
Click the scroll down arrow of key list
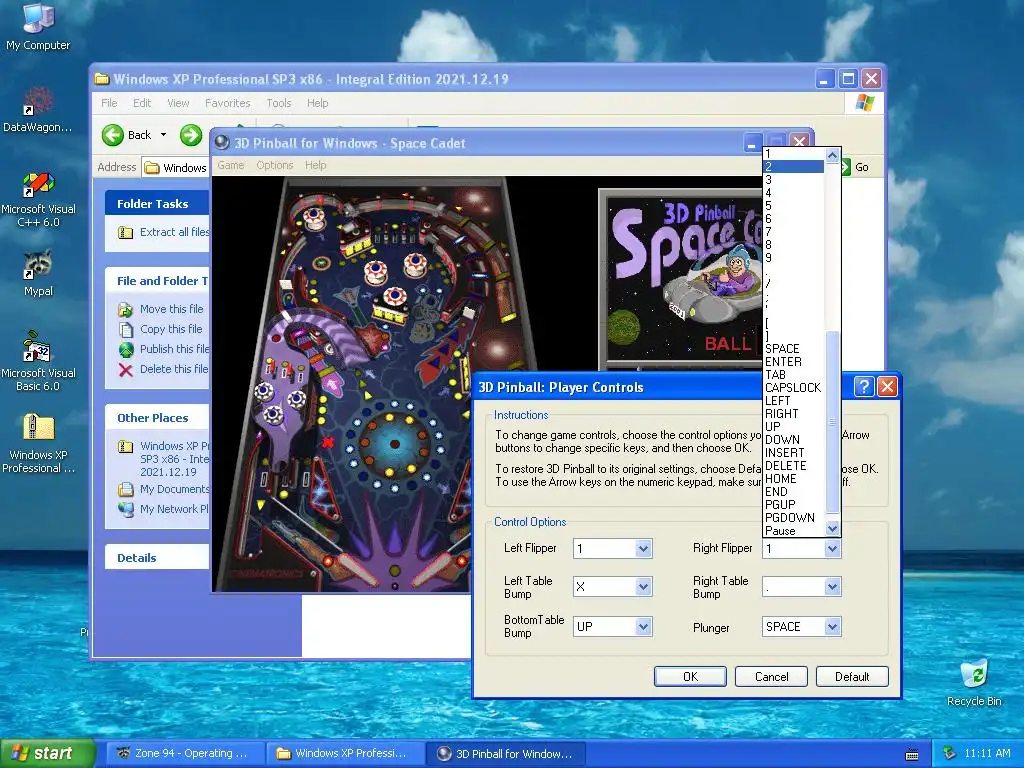(x=832, y=528)
